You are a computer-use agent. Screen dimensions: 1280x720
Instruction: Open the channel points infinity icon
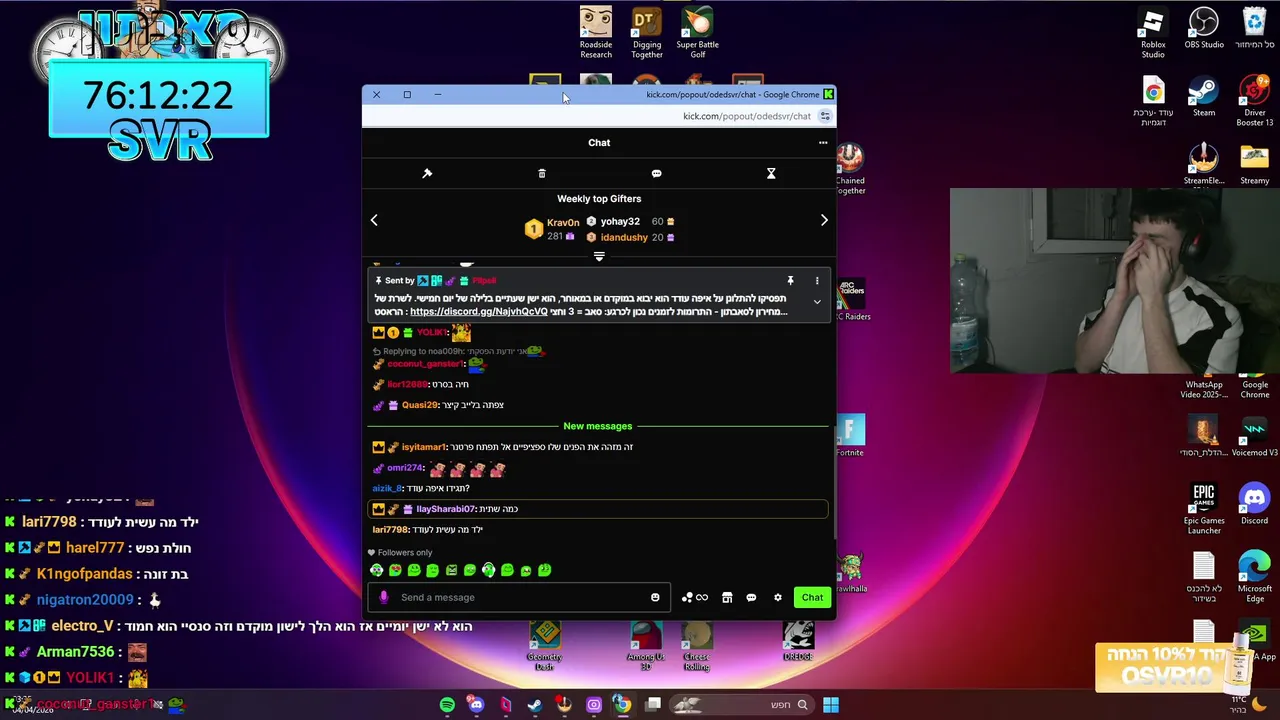click(695, 597)
